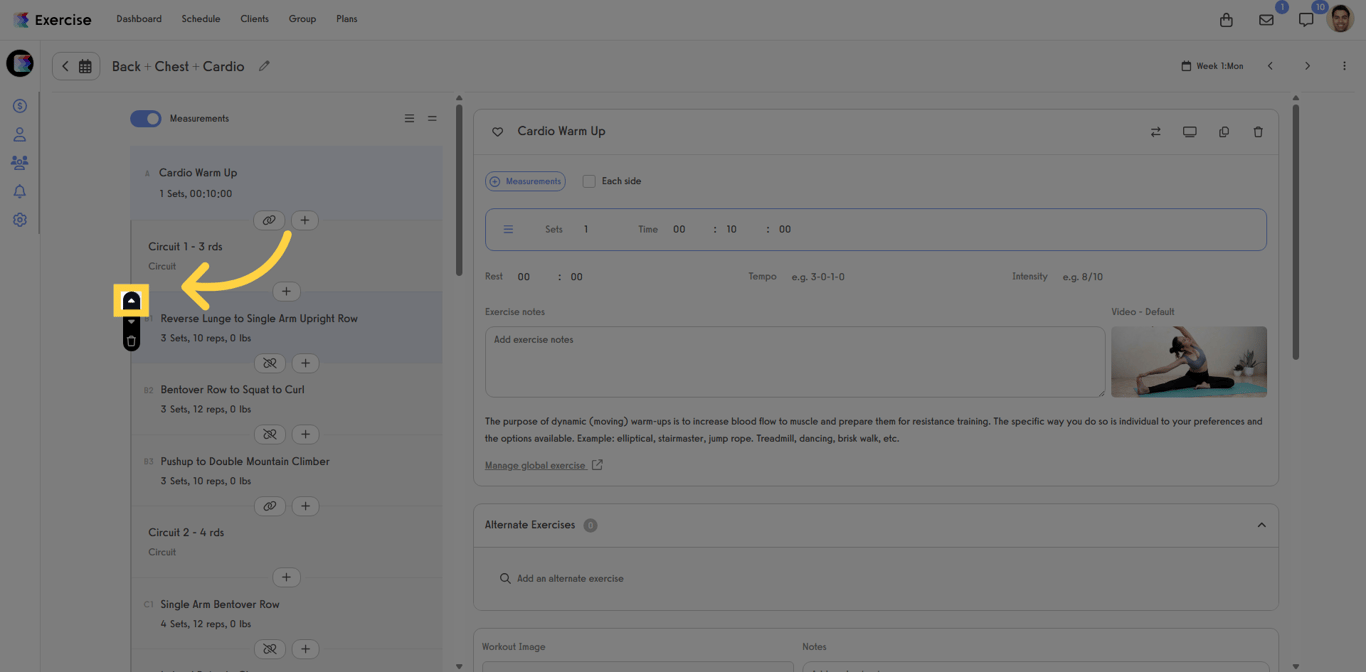Edit workout title with pencil icon
1366x672 pixels.
(264, 66)
